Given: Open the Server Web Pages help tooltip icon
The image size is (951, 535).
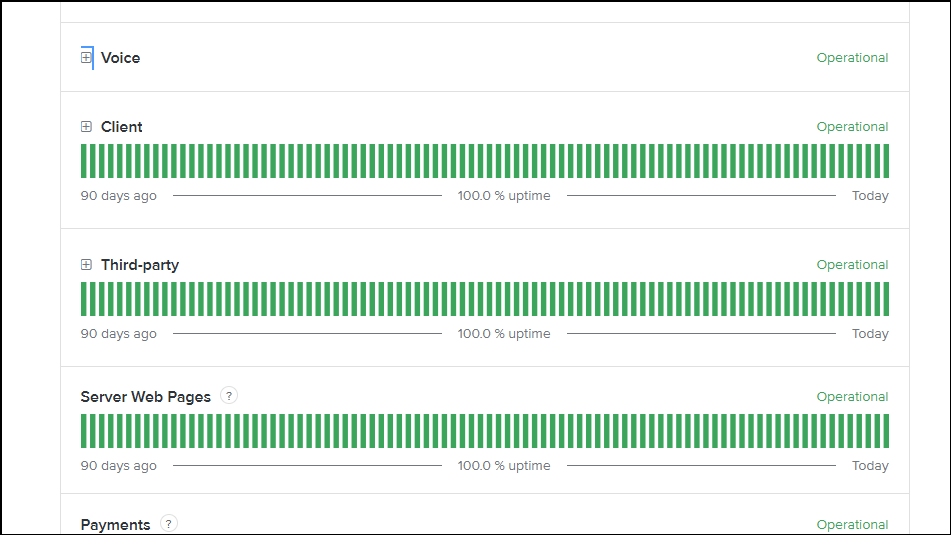Looking at the screenshot, I should pos(229,396).
